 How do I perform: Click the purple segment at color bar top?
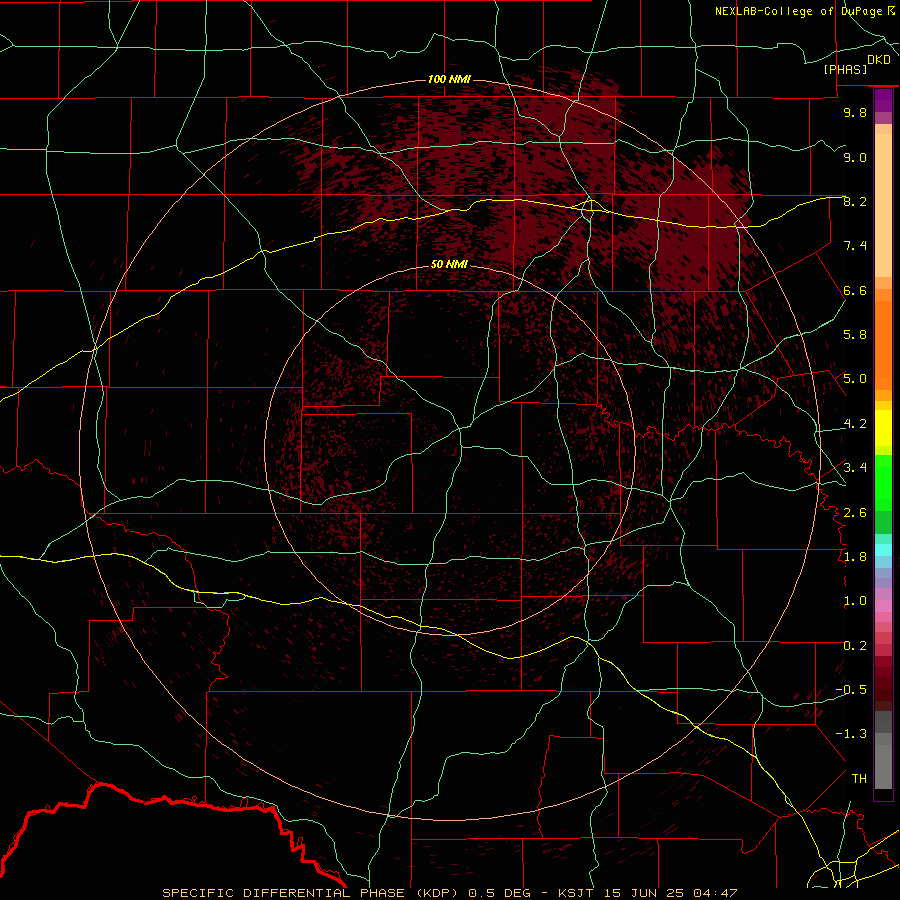[x=883, y=100]
